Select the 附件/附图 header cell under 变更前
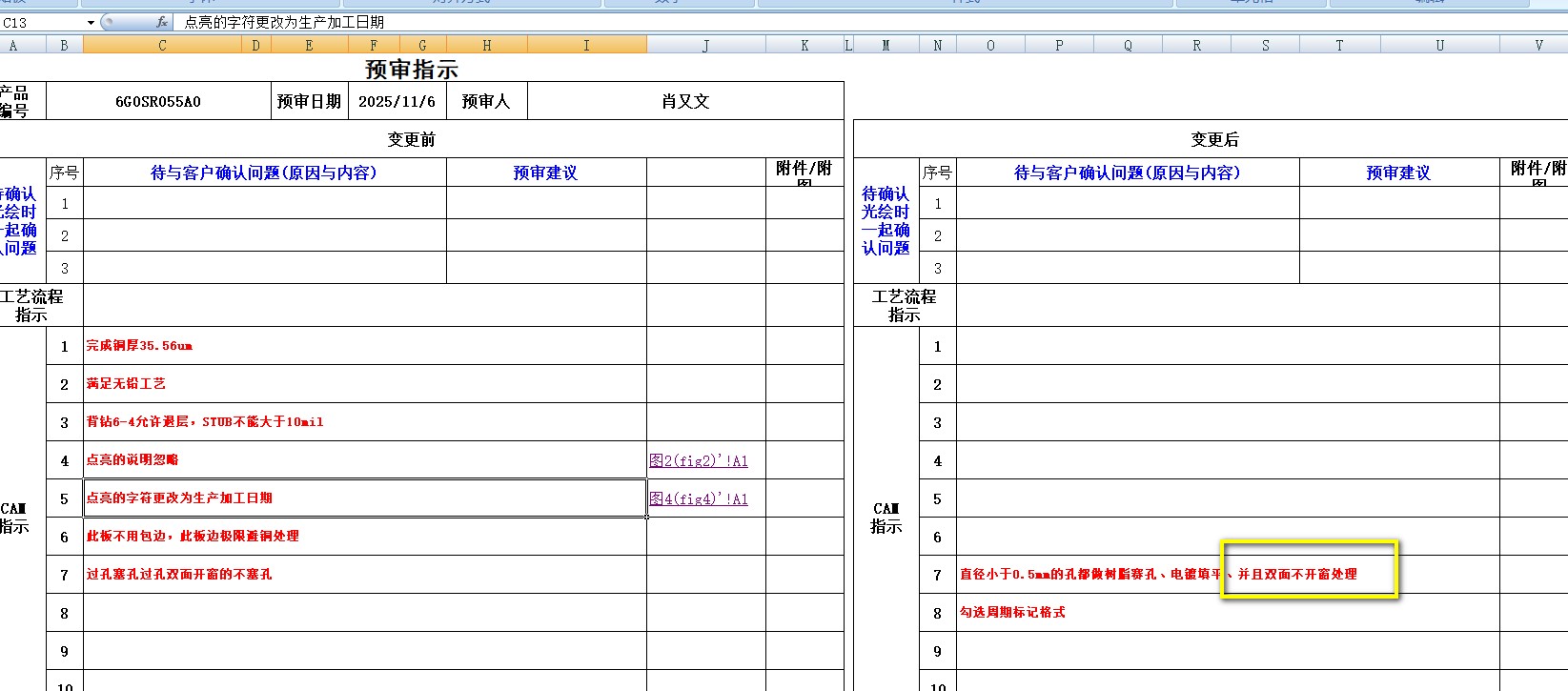 click(804, 173)
